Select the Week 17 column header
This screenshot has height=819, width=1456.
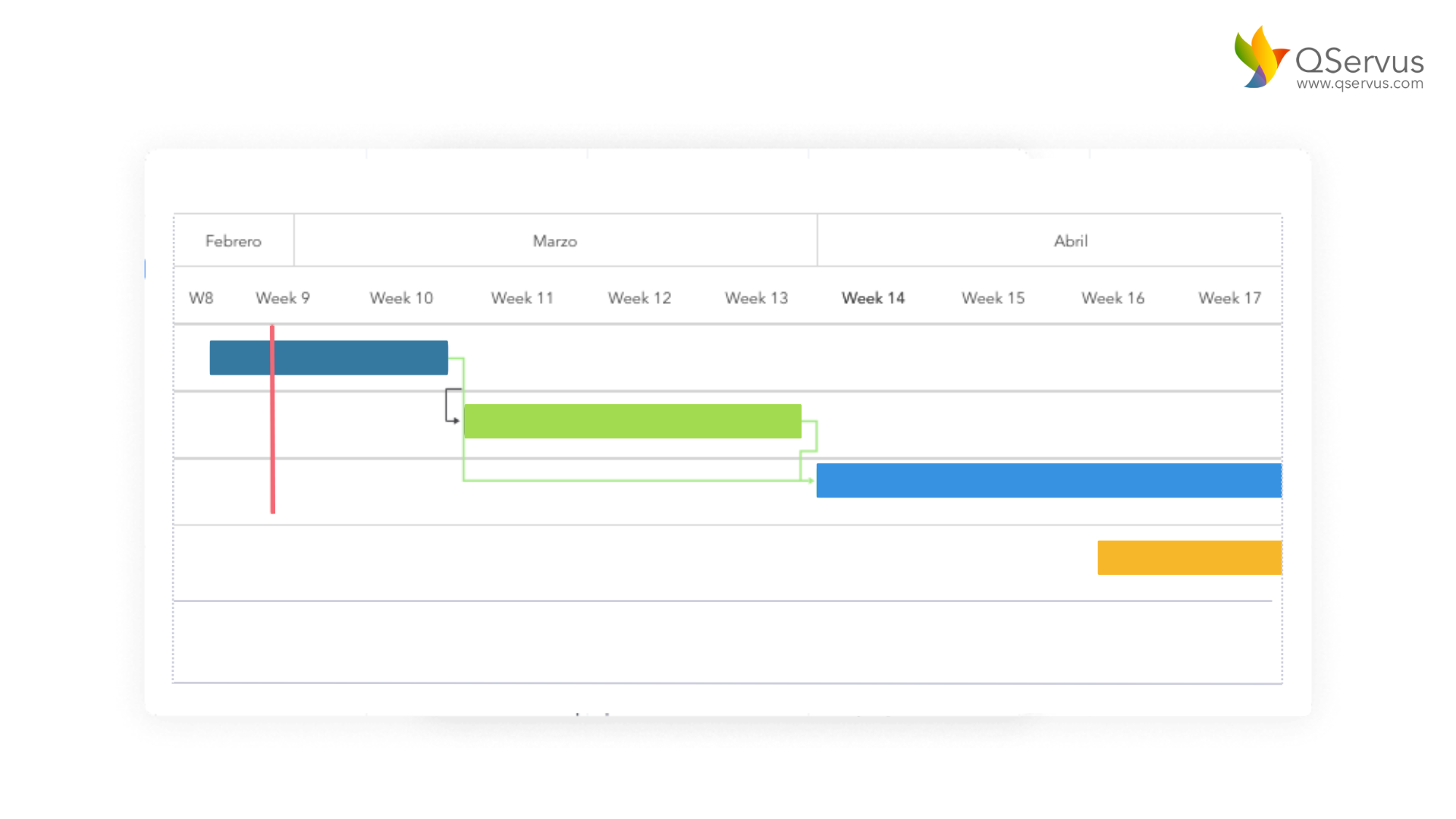pos(1229,298)
